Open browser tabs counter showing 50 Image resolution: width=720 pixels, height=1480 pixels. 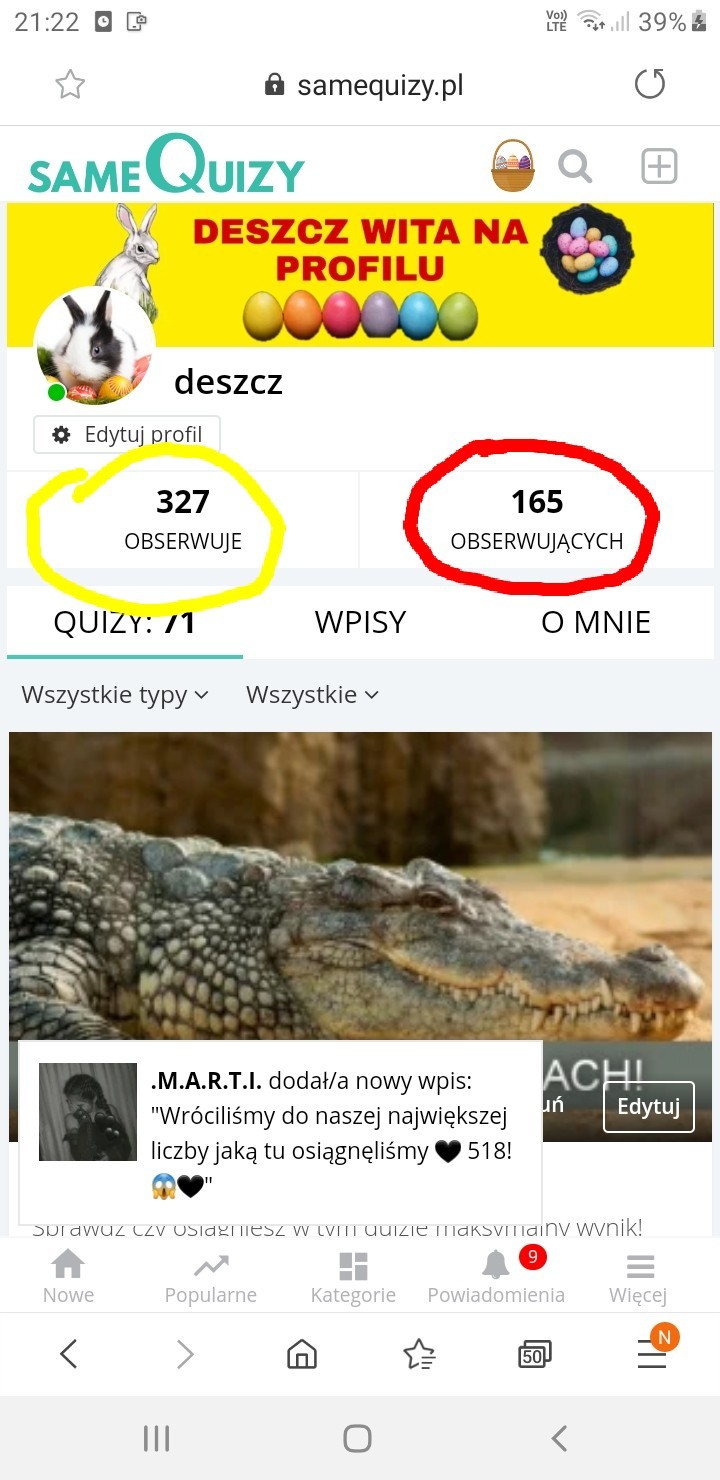point(535,1355)
